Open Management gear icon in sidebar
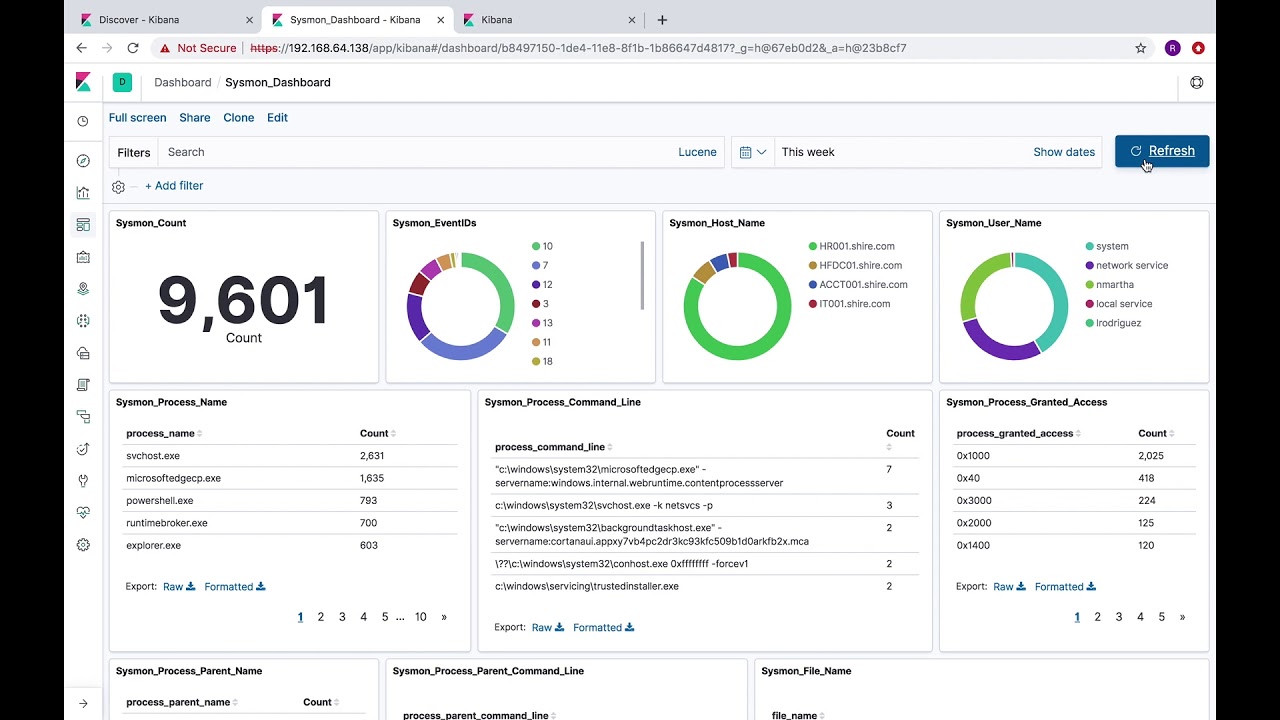The image size is (1280, 720). [83, 545]
